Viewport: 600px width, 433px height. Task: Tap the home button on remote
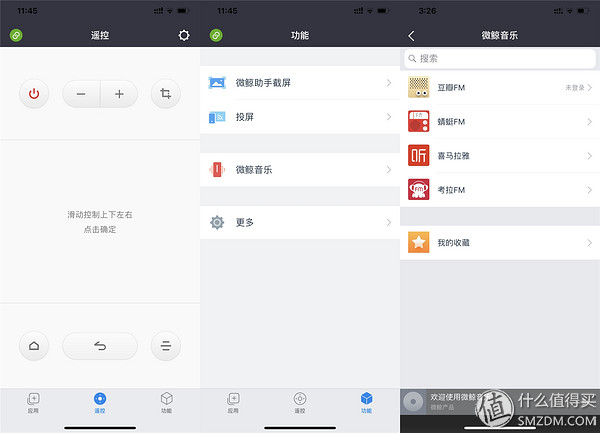pyautogui.click(x=34, y=346)
